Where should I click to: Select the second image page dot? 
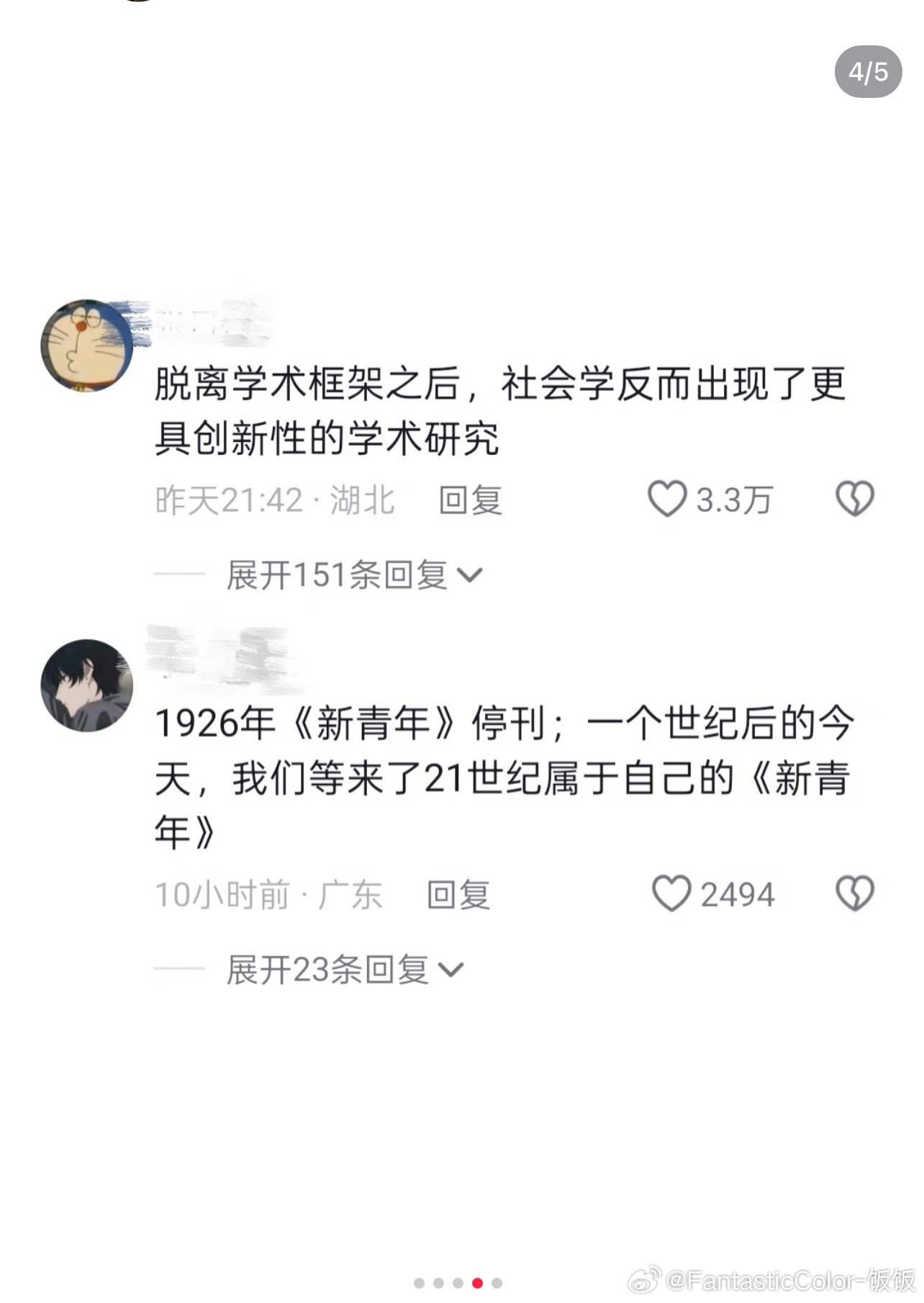[438, 1283]
